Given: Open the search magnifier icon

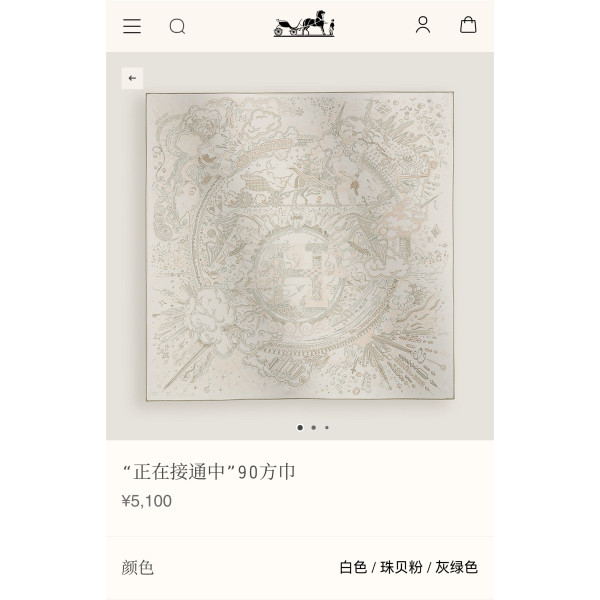Looking at the screenshot, I should (177, 27).
